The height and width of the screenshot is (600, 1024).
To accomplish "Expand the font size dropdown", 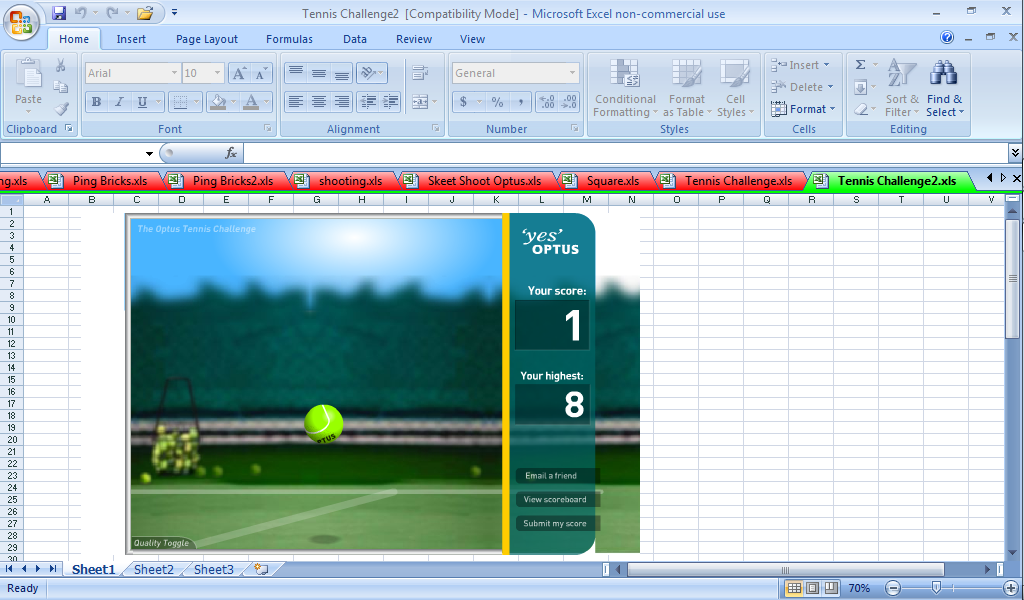I will (x=217, y=73).
